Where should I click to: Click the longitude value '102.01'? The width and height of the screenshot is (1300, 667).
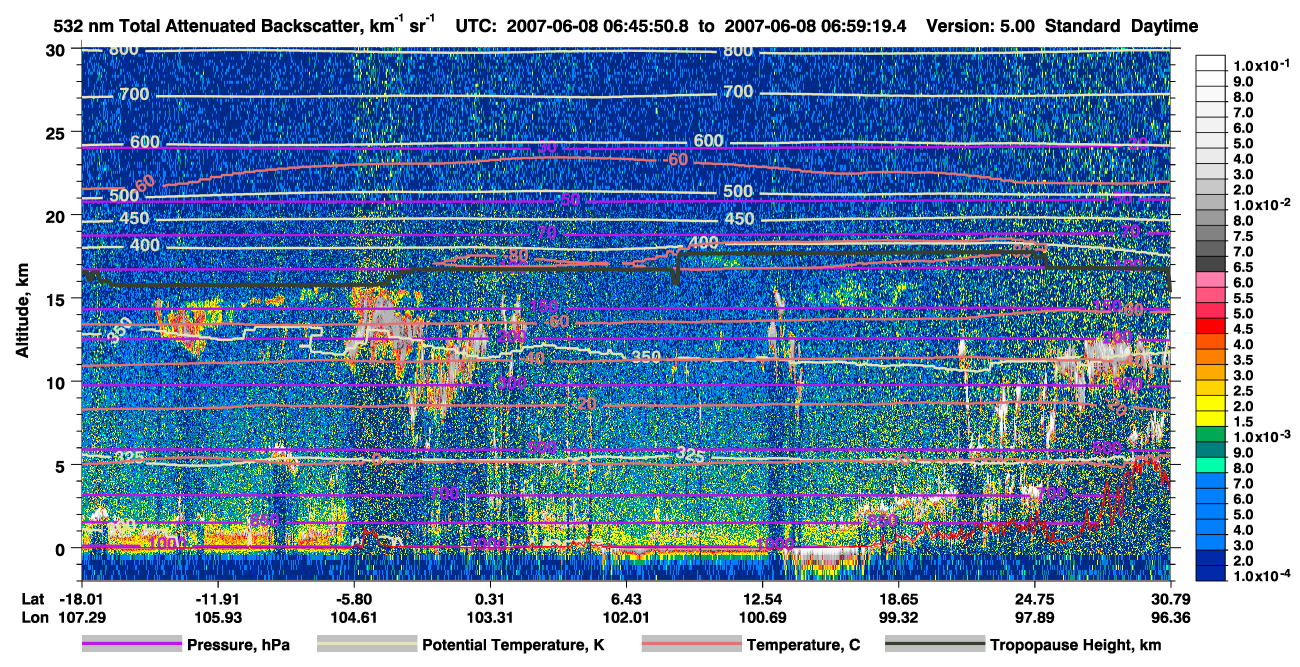pos(626,617)
